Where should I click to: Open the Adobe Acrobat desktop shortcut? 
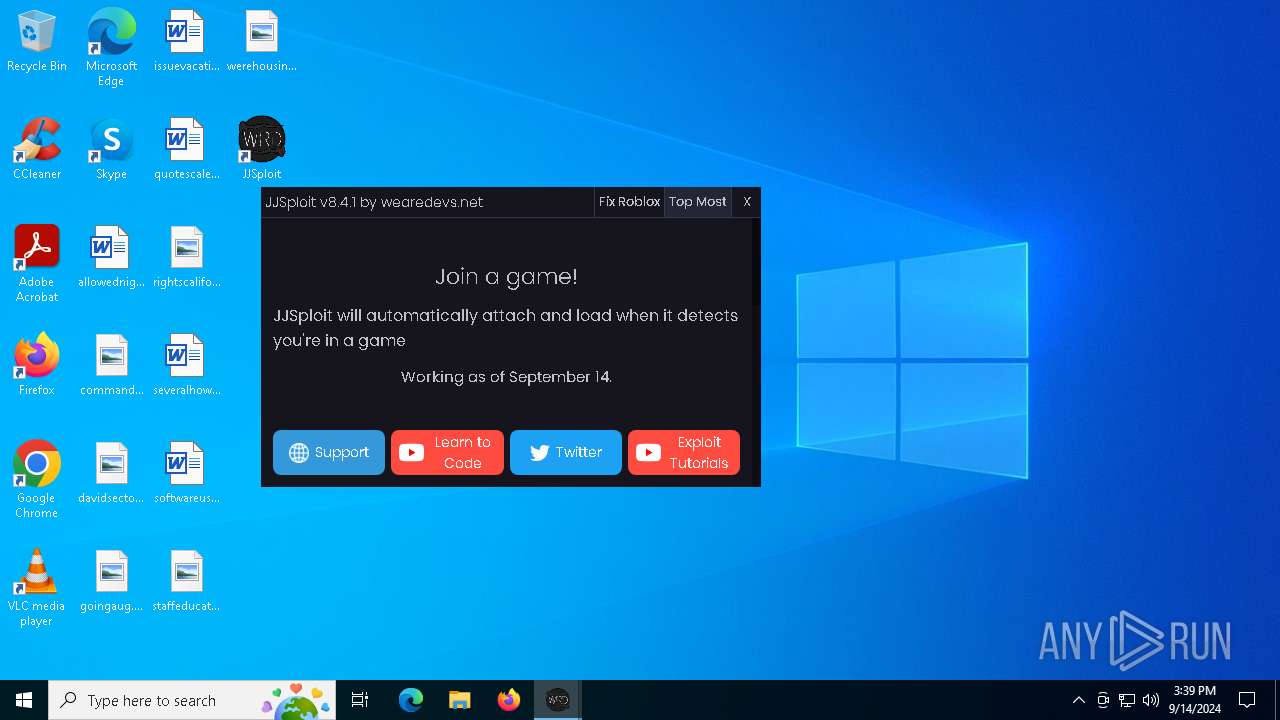pyautogui.click(x=37, y=264)
